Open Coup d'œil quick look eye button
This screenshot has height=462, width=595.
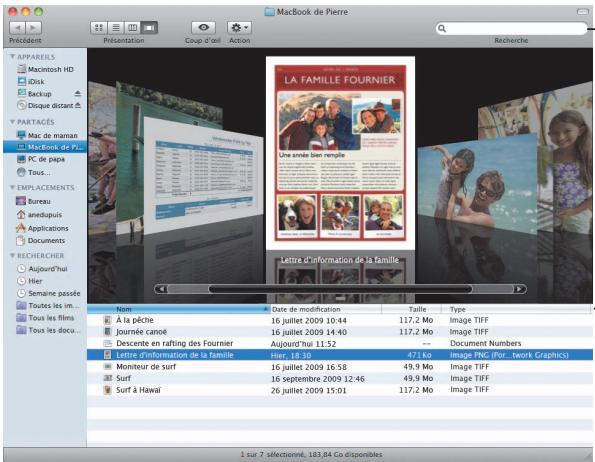click(x=203, y=28)
